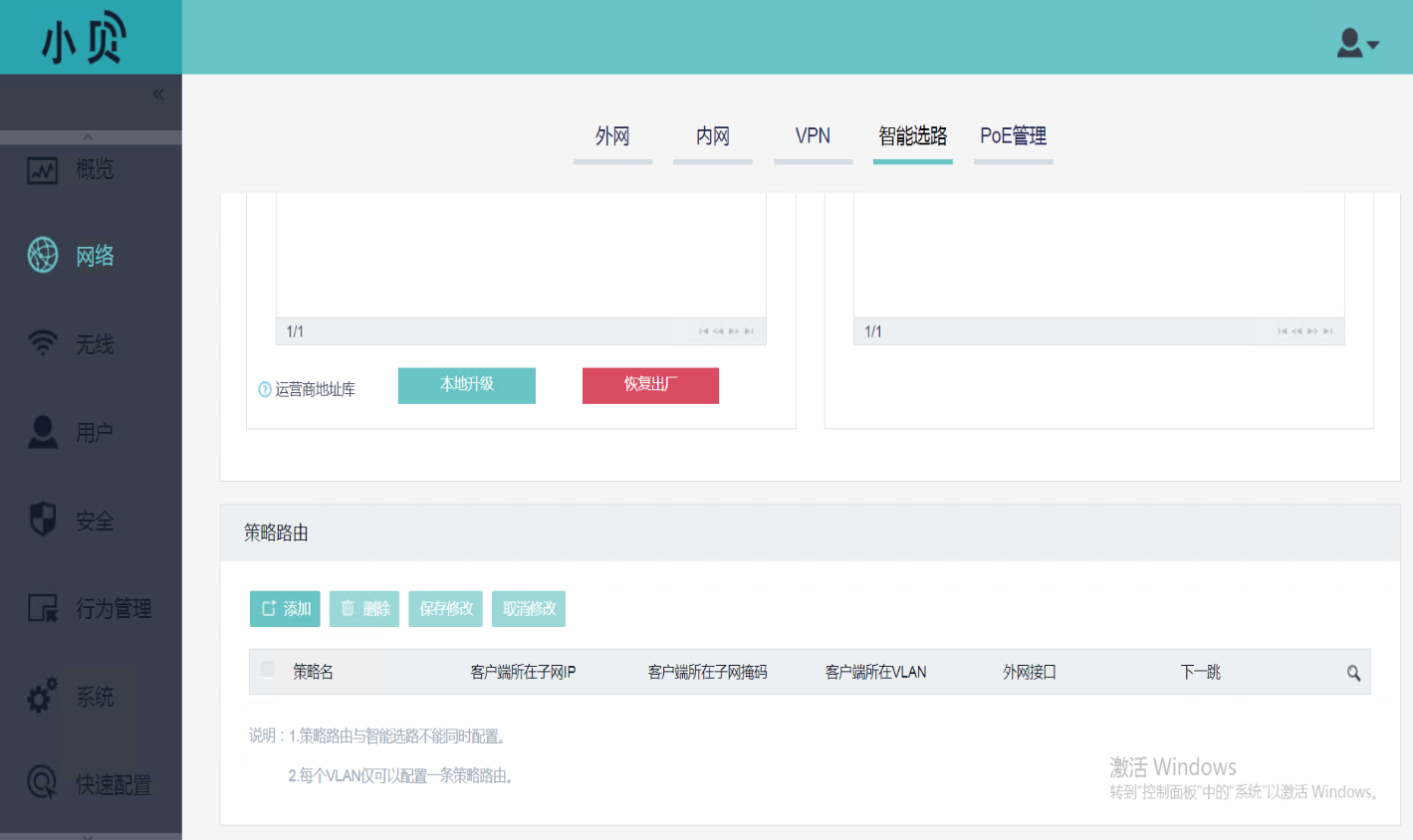Jump to first page in 运营商地址库 panel pager
The width and height of the screenshot is (1413, 840).
coord(703,331)
